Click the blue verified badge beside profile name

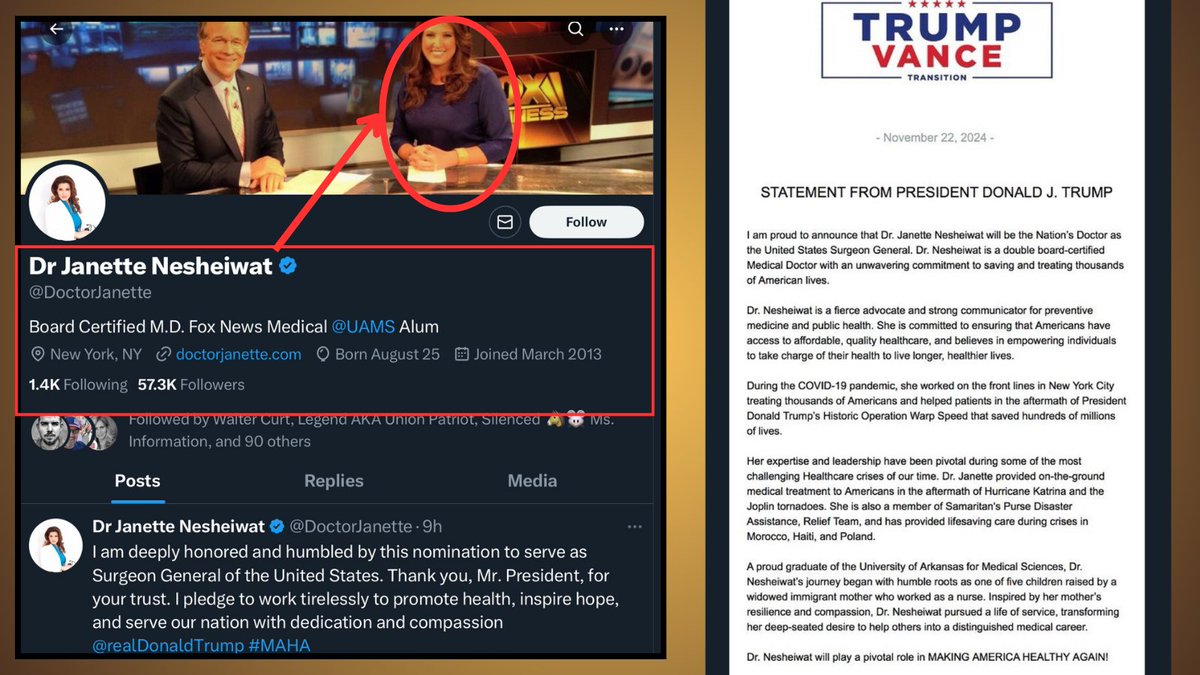click(288, 266)
